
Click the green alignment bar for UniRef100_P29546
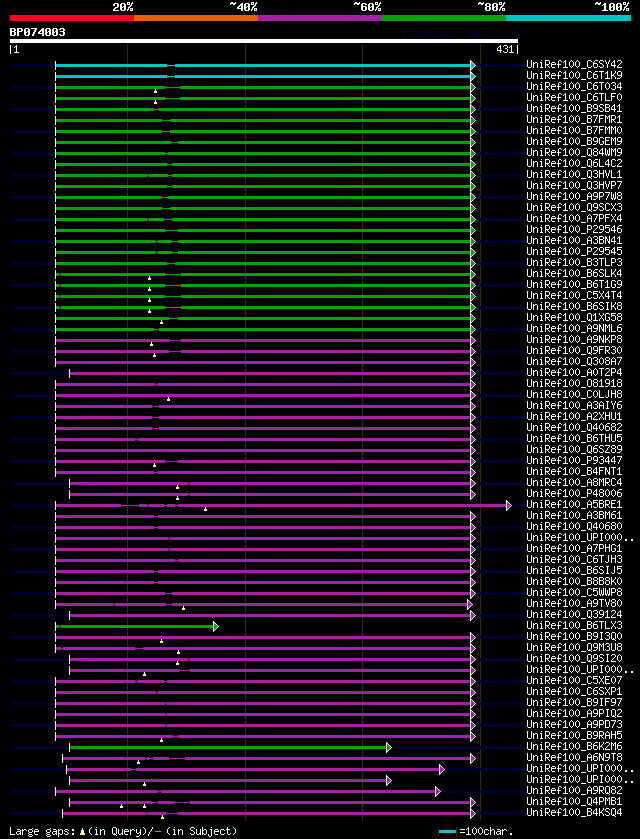pyautogui.click(x=263, y=230)
